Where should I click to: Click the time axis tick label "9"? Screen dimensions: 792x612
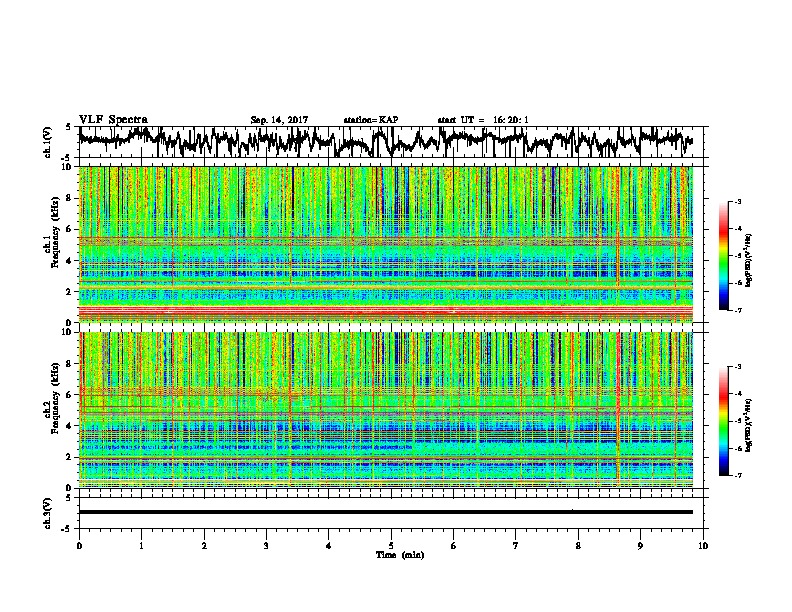click(x=640, y=546)
